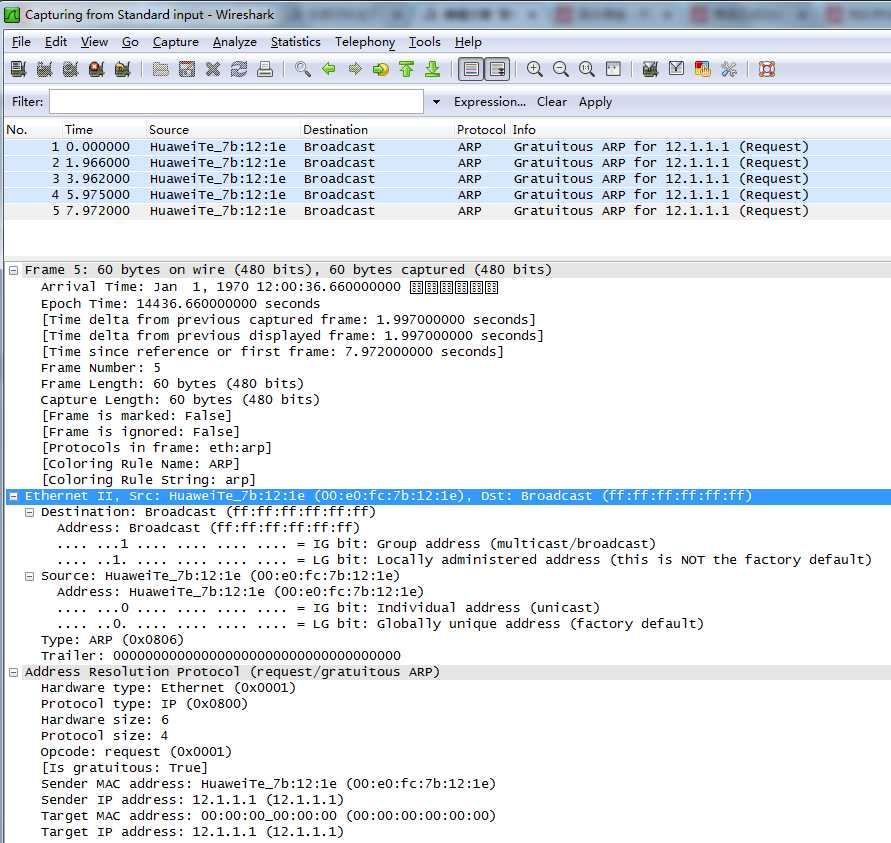Collapse the Destination: Broadcast subtree
Viewport: 891px width, 843px height.
tap(29, 512)
